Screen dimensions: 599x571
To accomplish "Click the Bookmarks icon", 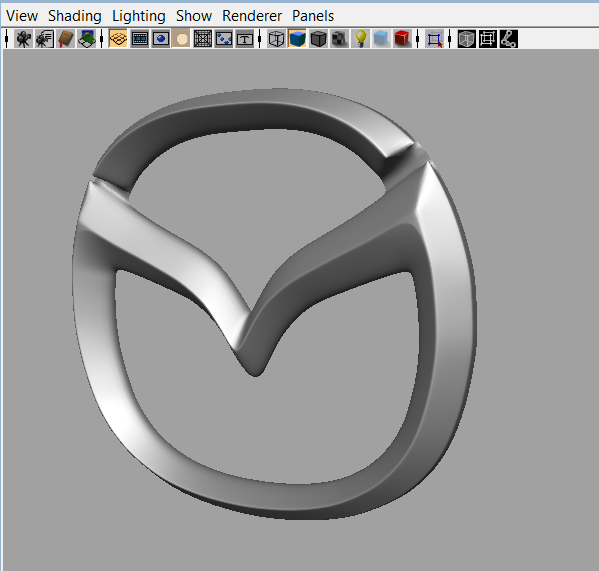I will (66, 39).
